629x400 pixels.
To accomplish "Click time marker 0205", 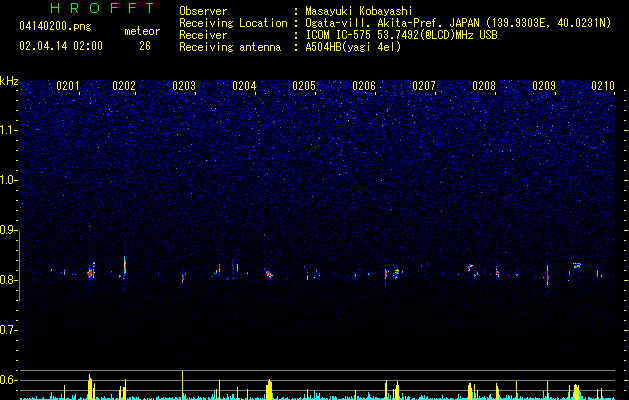I will coord(304,86).
